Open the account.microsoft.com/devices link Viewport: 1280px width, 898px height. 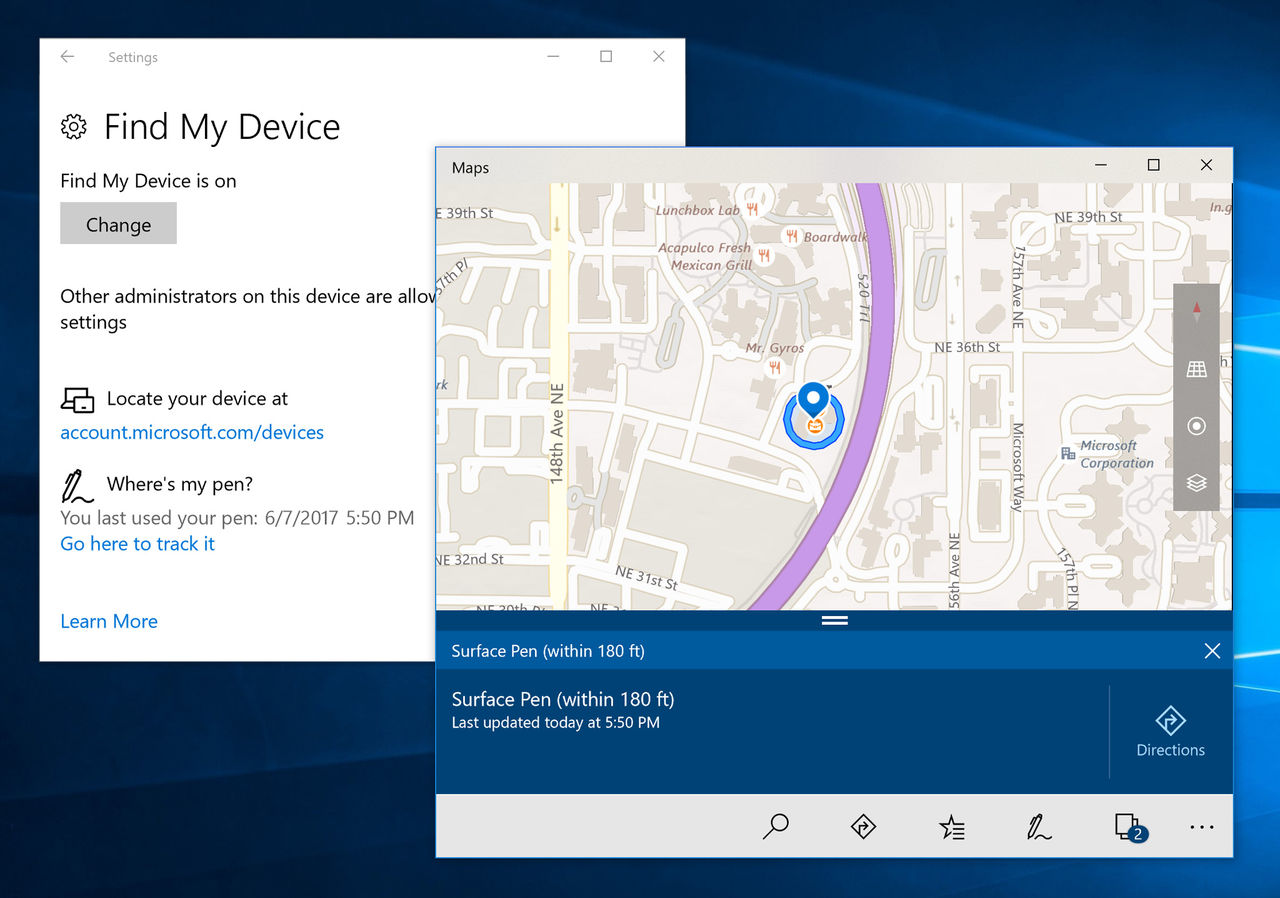click(x=192, y=432)
